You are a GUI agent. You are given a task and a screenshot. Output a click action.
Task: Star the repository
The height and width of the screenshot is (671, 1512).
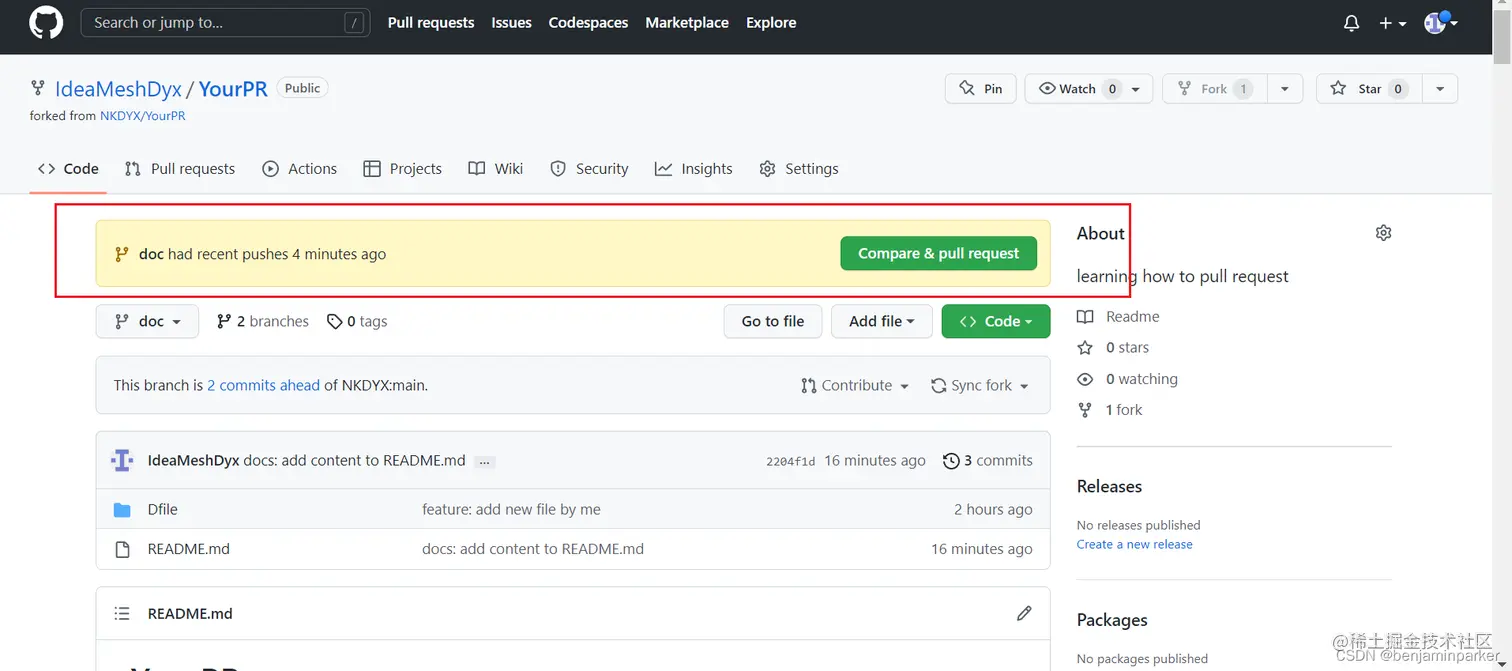point(1369,88)
